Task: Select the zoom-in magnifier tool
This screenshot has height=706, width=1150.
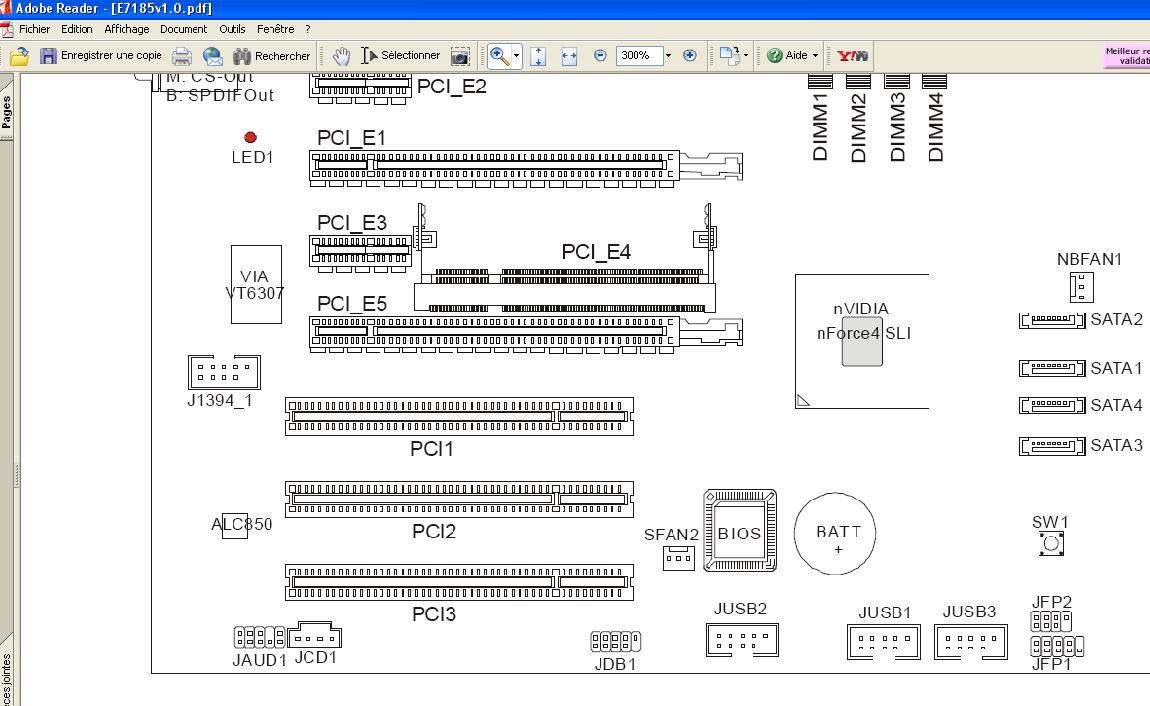Action: pos(499,56)
